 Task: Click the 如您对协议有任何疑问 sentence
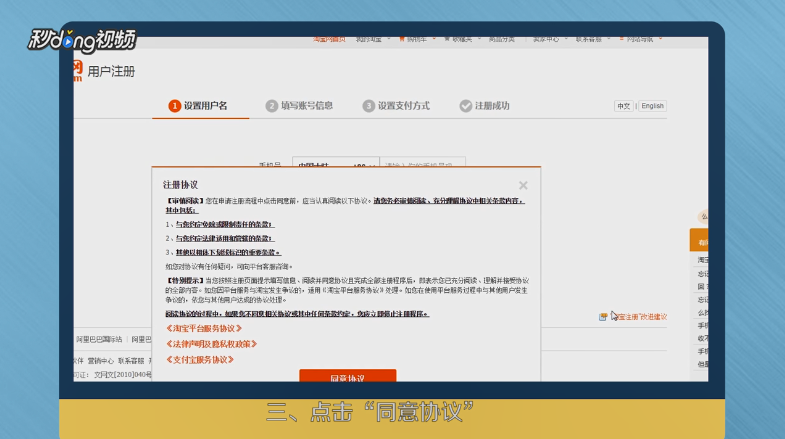point(229,267)
